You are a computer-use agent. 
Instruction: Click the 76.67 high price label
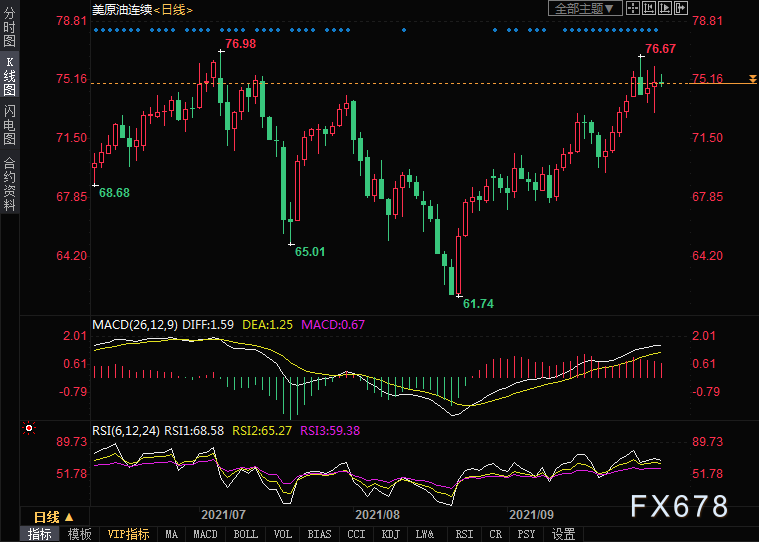pyautogui.click(x=660, y=48)
